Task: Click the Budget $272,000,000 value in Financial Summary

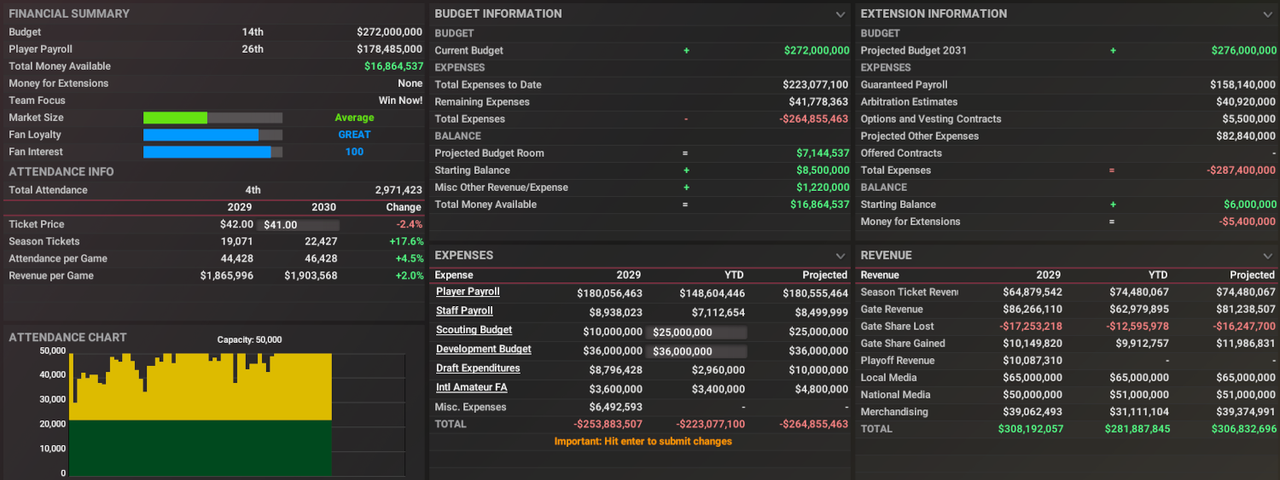Action: (x=389, y=32)
